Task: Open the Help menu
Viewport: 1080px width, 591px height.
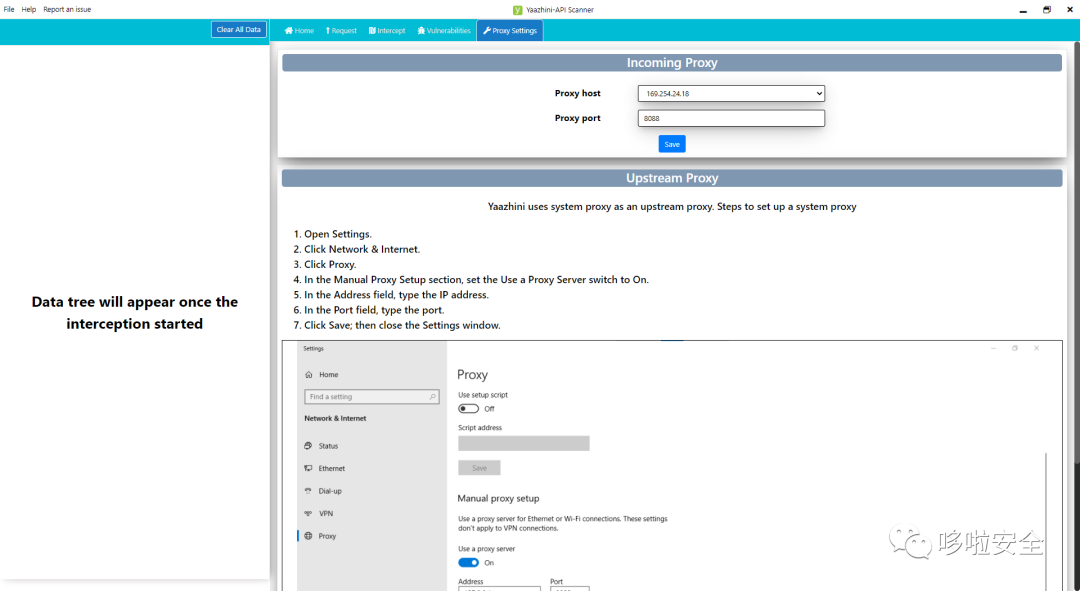Action: tap(29, 10)
